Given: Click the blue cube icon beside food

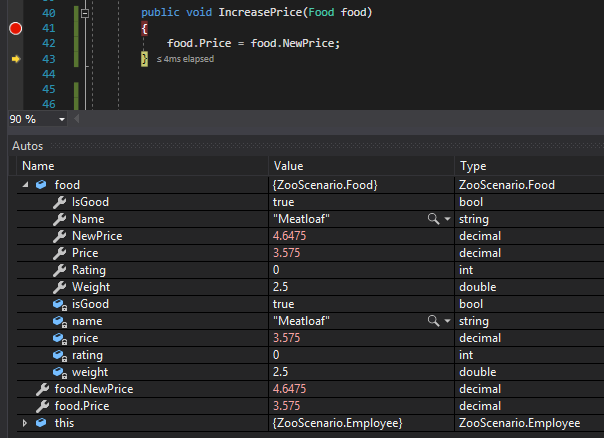Looking at the screenshot, I should tap(41, 185).
